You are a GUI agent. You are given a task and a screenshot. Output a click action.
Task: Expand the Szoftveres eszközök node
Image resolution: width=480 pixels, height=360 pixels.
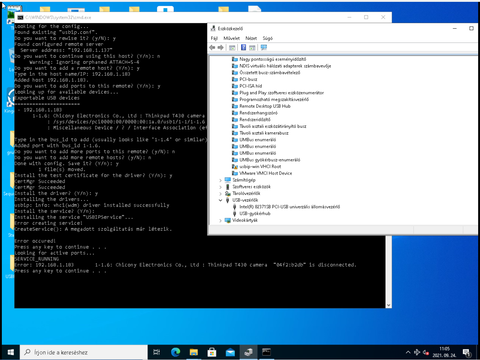coord(220,187)
